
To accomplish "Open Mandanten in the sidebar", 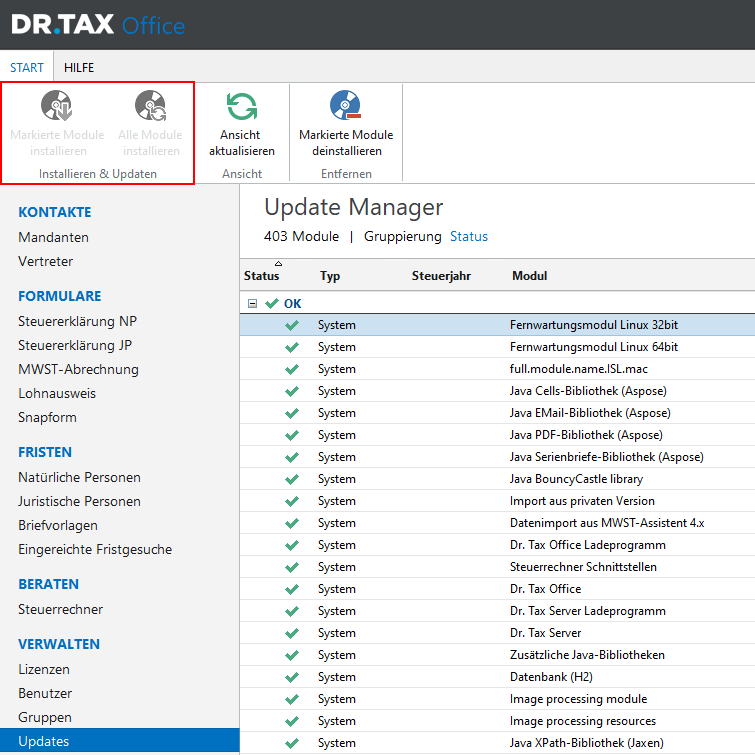I will pyautogui.click(x=53, y=237).
